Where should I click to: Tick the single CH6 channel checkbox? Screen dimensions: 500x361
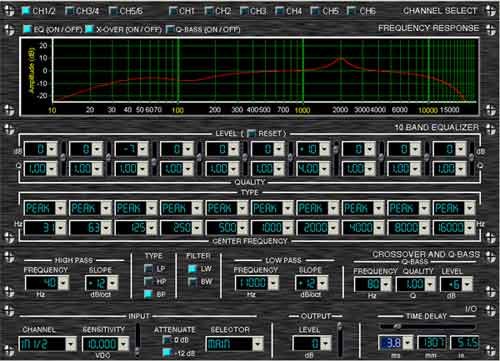(x=351, y=11)
